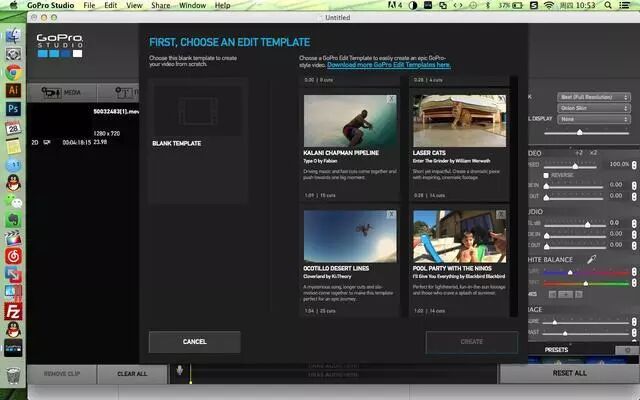Click the settings gear beside Presets
Viewport: 640px width, 400px height.
coord(628,350)
